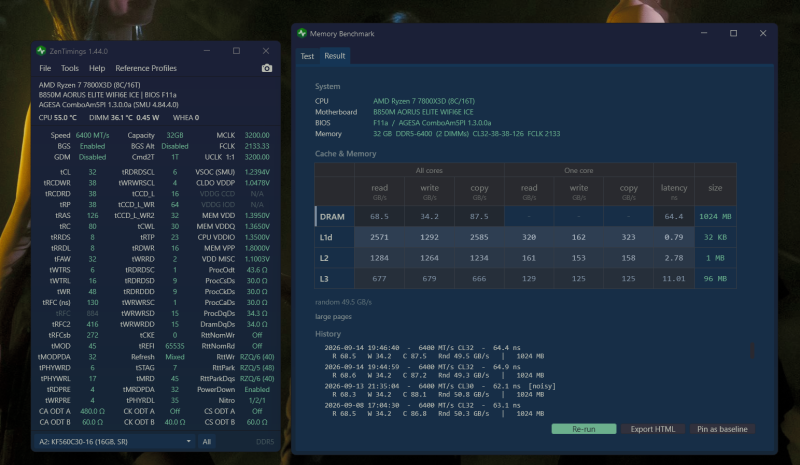Maximize the Memory Benchmark window

point(733,33)
